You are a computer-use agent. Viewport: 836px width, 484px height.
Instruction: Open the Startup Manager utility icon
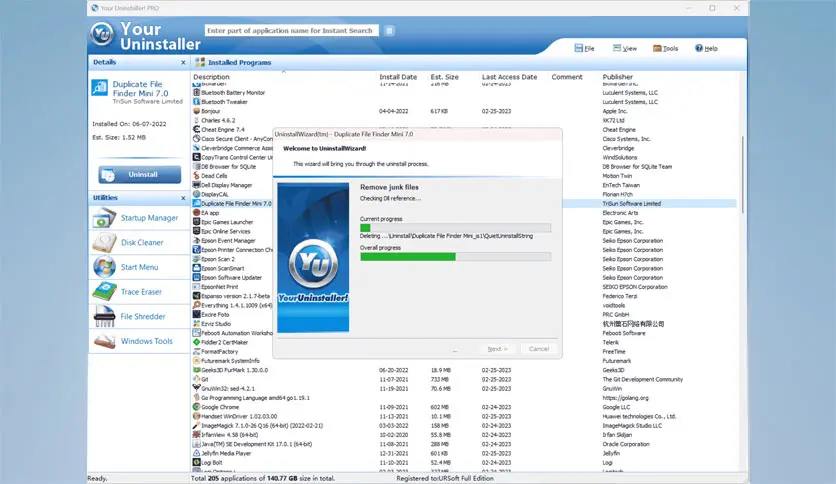tap(104, 218)
